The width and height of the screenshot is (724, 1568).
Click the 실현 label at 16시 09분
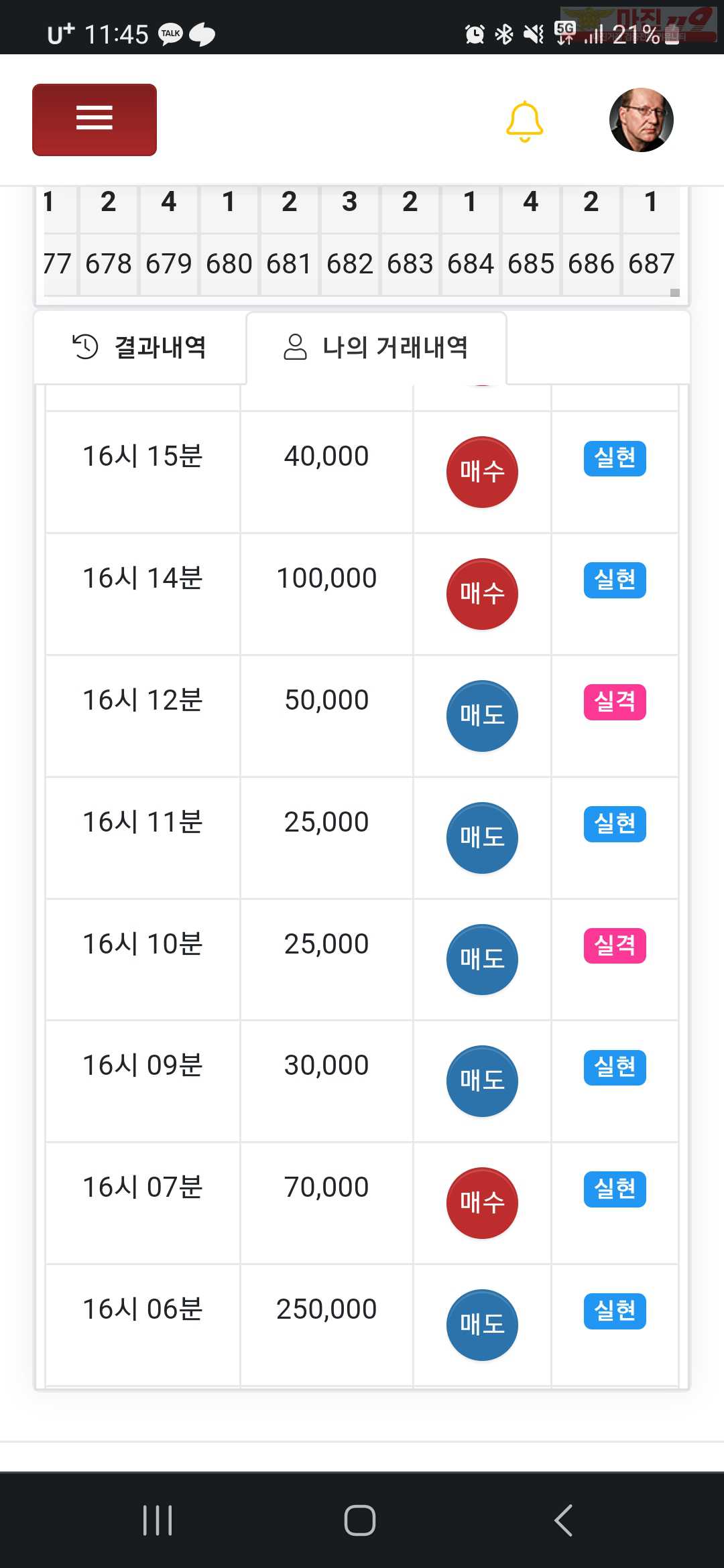pos(615,1067)
